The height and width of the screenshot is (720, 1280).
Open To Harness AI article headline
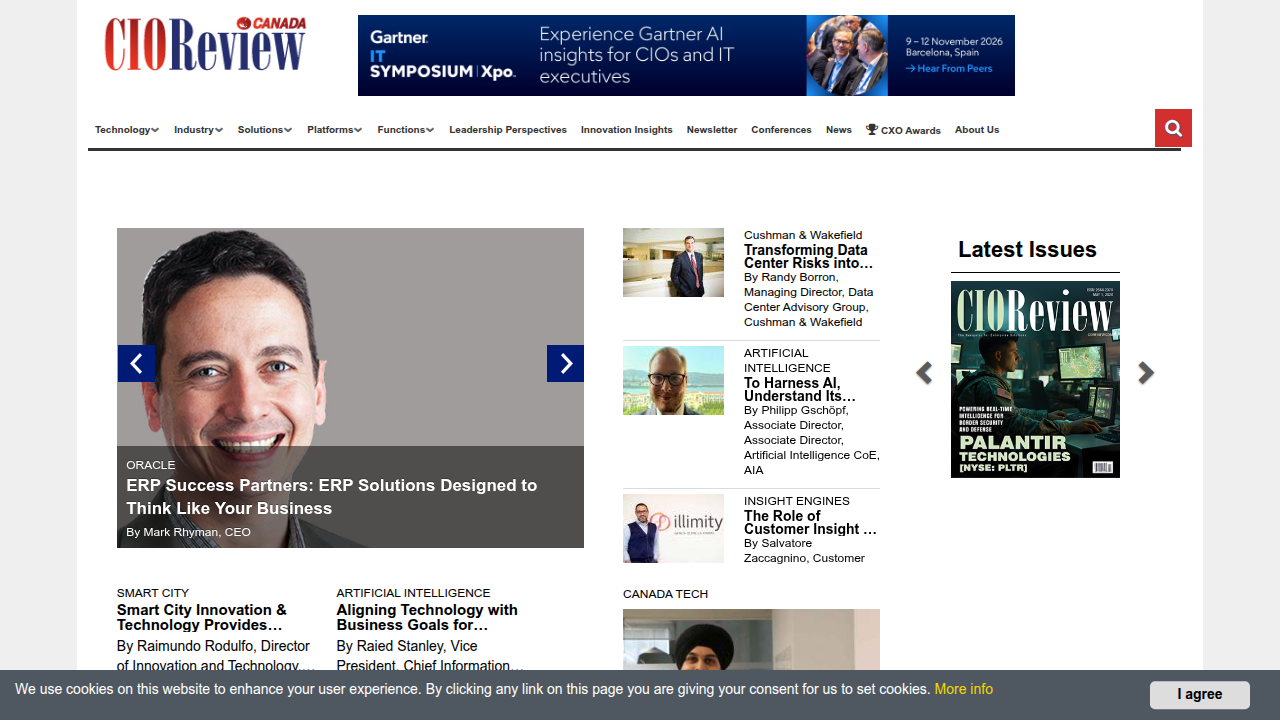pos(800,390)
